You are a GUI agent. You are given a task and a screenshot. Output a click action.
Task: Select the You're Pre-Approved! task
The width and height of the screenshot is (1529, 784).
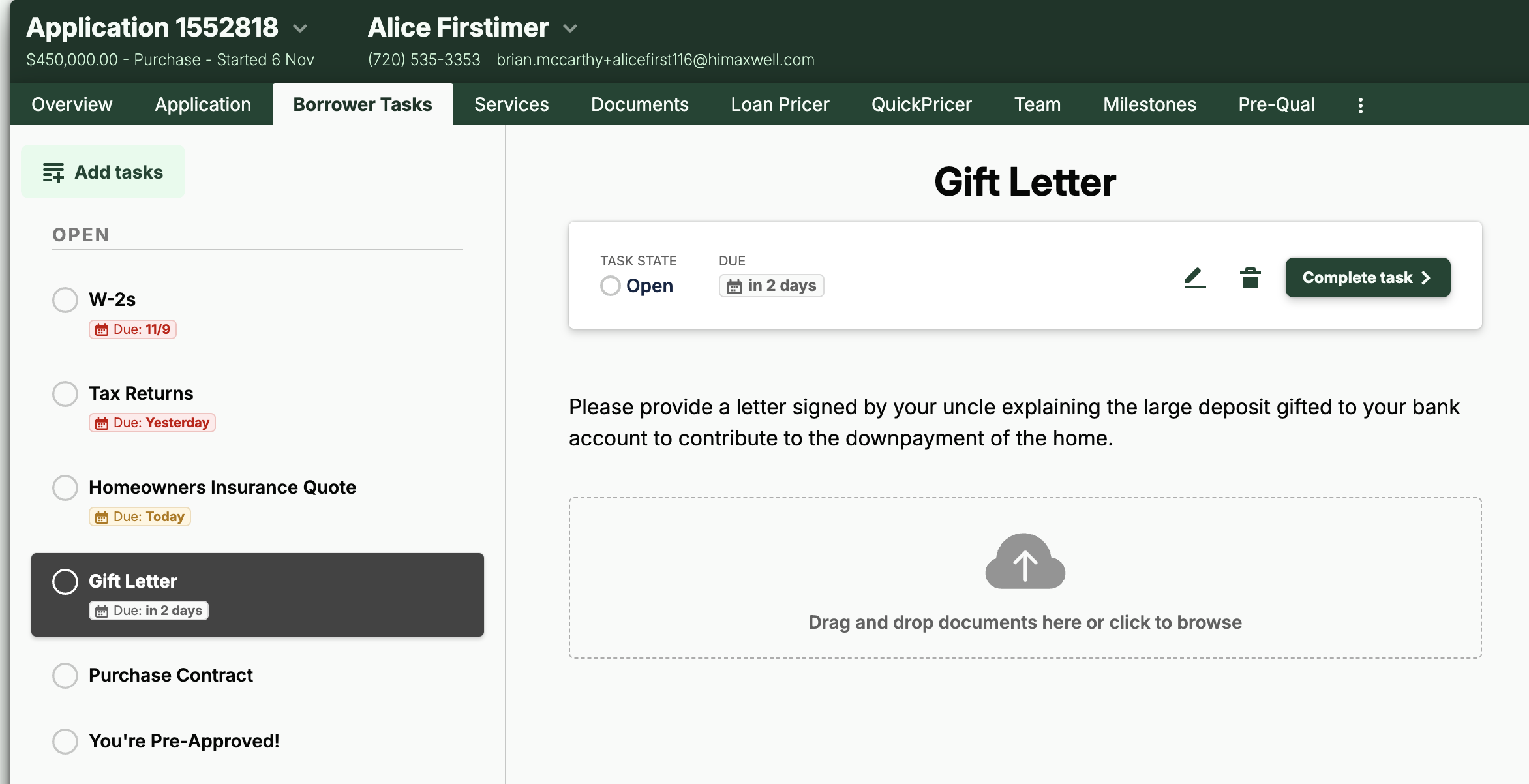point(184,741)
